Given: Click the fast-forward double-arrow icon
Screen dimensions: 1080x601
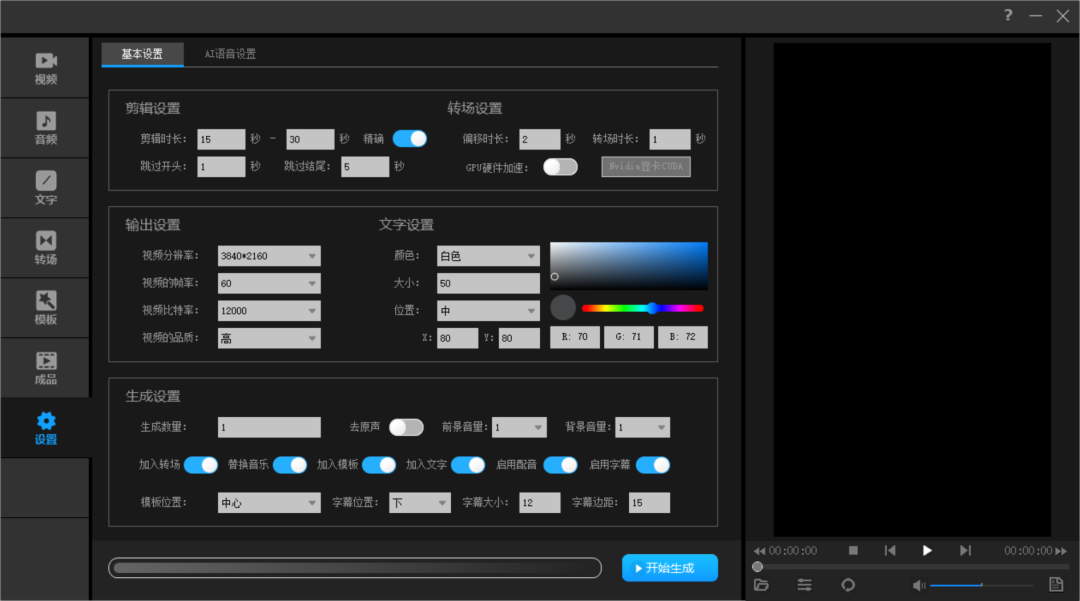Looking at the screenshot, I should (1061, 551).
